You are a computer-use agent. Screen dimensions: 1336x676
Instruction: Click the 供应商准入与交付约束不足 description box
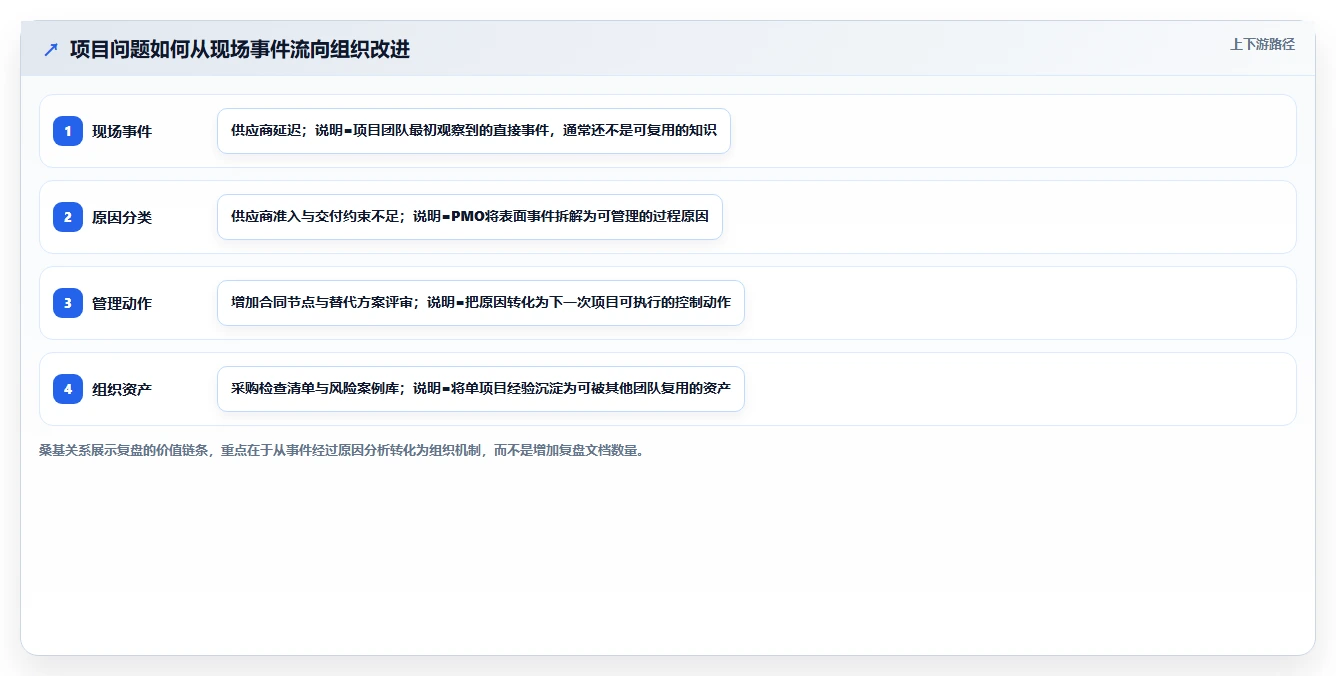point(470,217)
